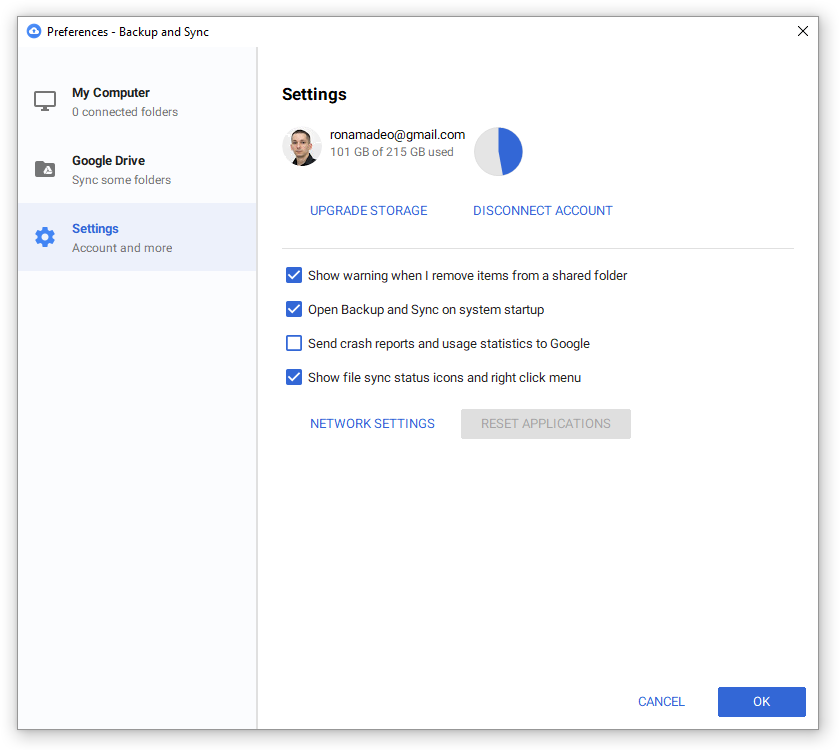
Task: Click the Google Drive icon in sidebar
Action: pos(44,169)
